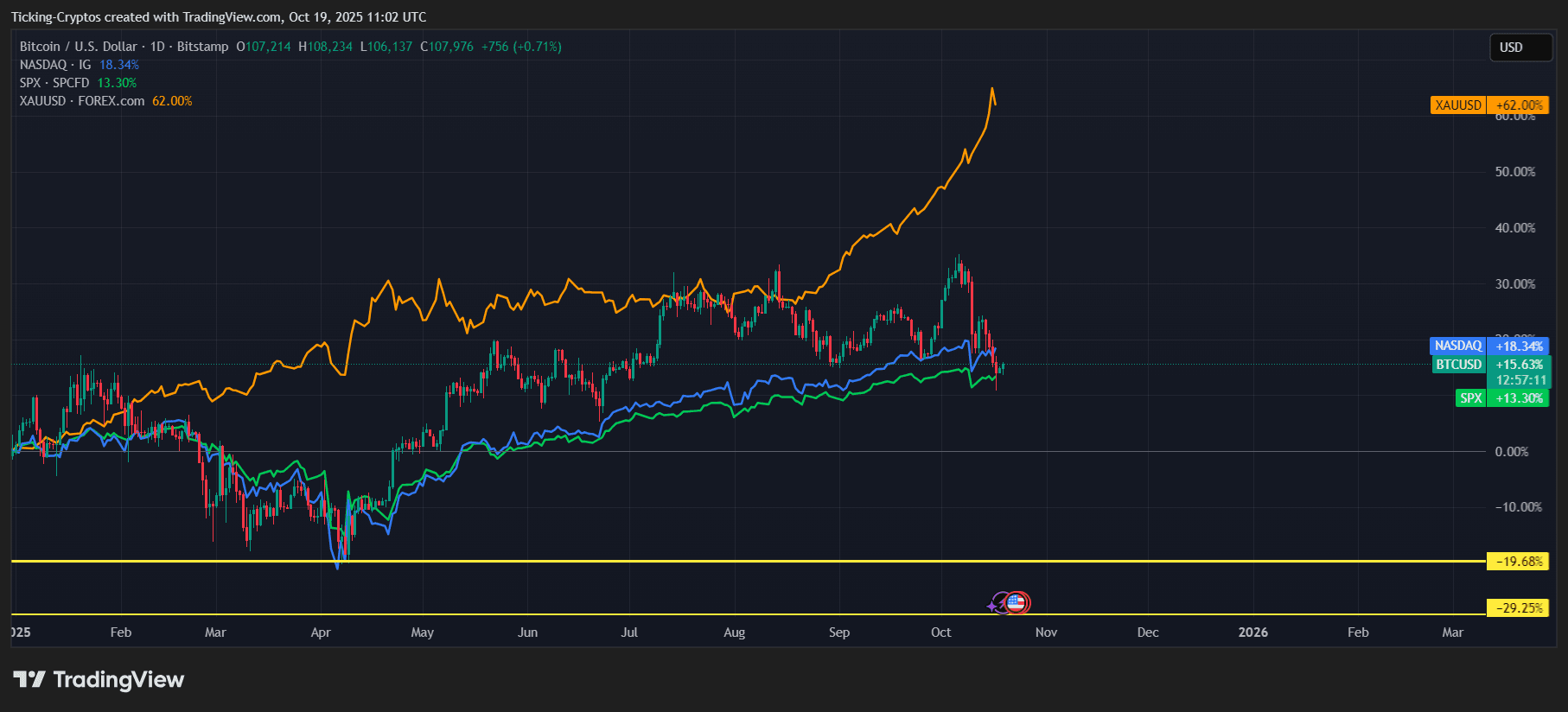Click the Apr label on time axis
This screenshot has height=712, width=1568.
pyautogui.click(x=321, y=633)
